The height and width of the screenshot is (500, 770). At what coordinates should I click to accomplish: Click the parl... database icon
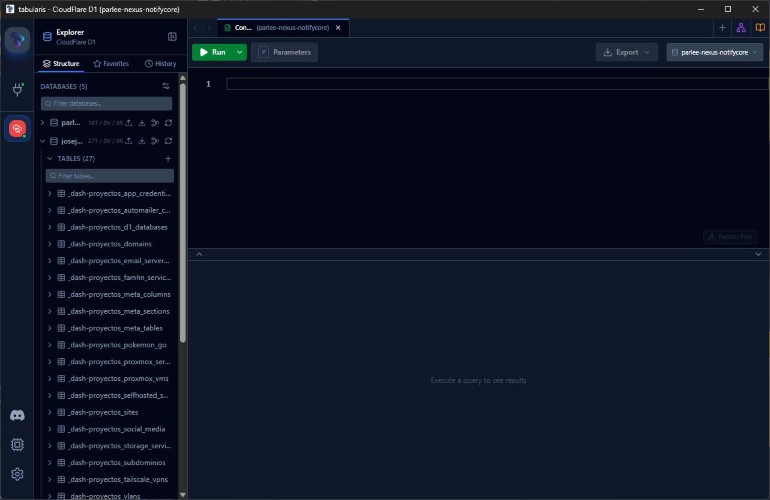pyautogui.click(x=54, y=123)
